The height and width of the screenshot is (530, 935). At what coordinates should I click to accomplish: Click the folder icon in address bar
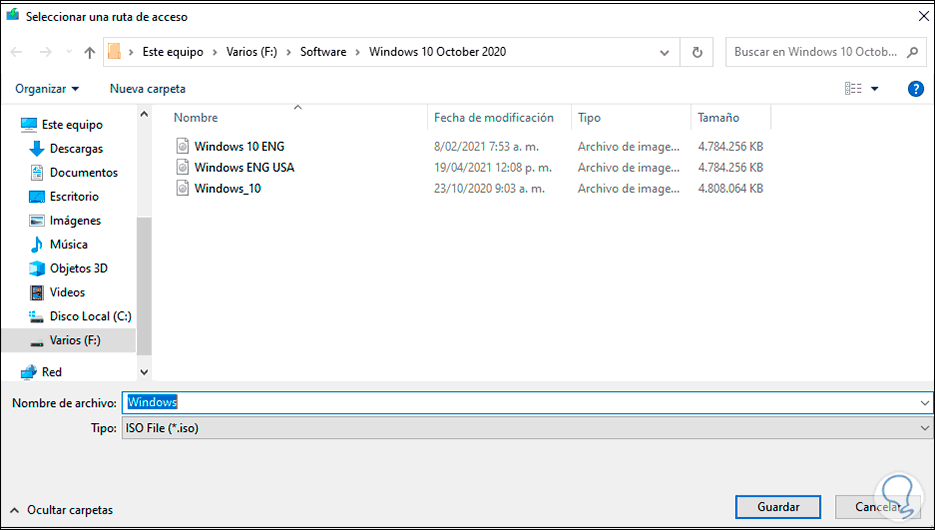tap(114, 52)
